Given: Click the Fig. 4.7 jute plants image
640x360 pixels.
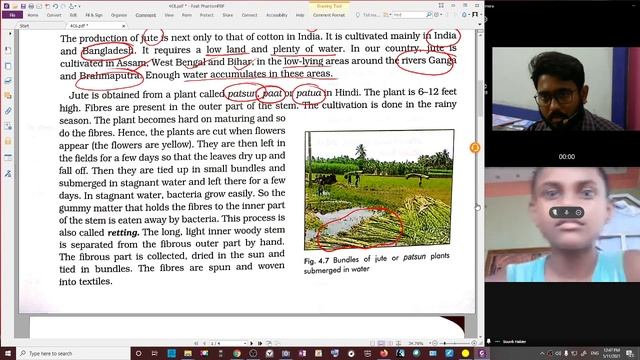Looking at the screenshot, I should (x=379, y=190).
